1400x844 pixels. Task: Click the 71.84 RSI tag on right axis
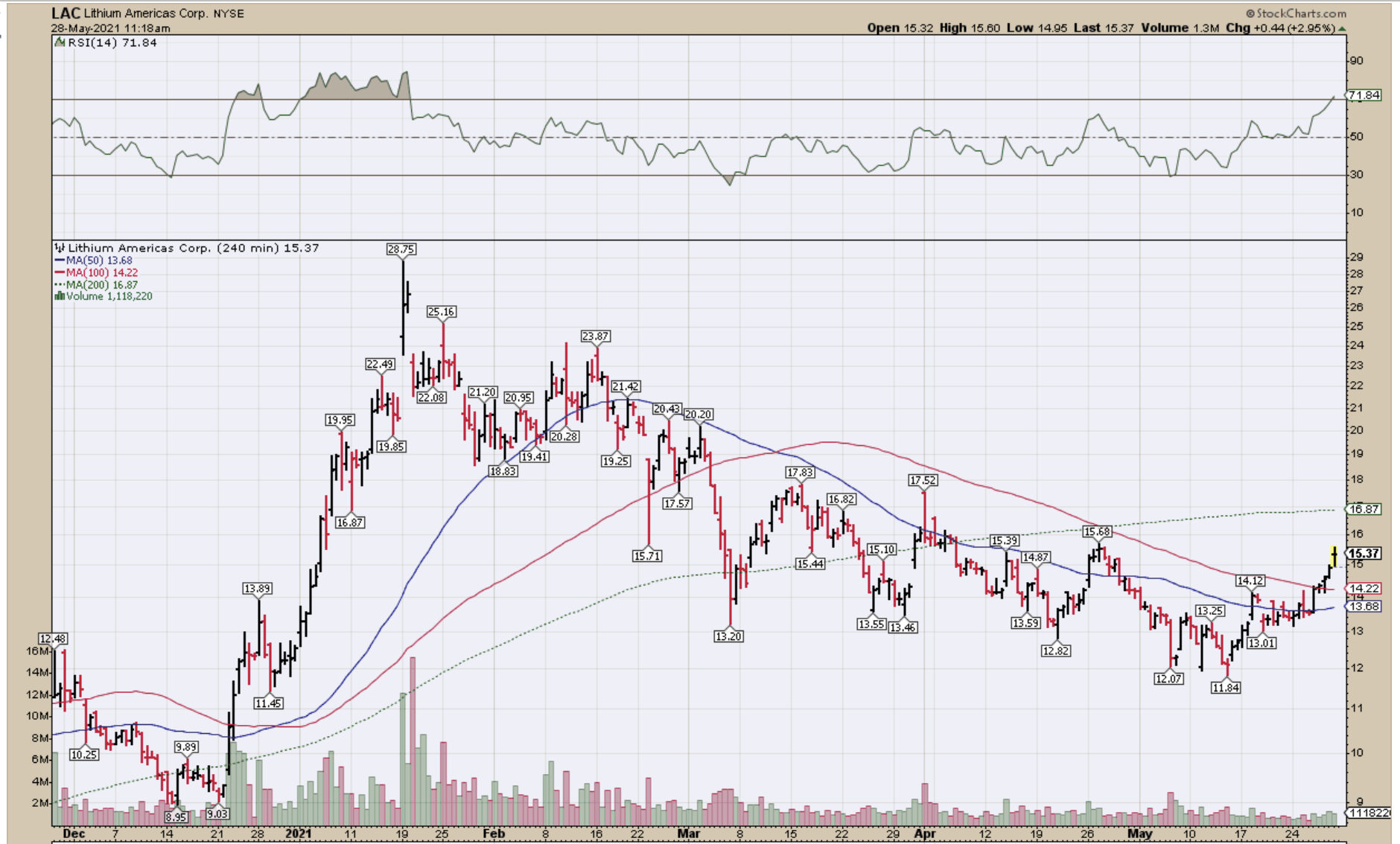pyautogui.click(x=1364, y=95)
